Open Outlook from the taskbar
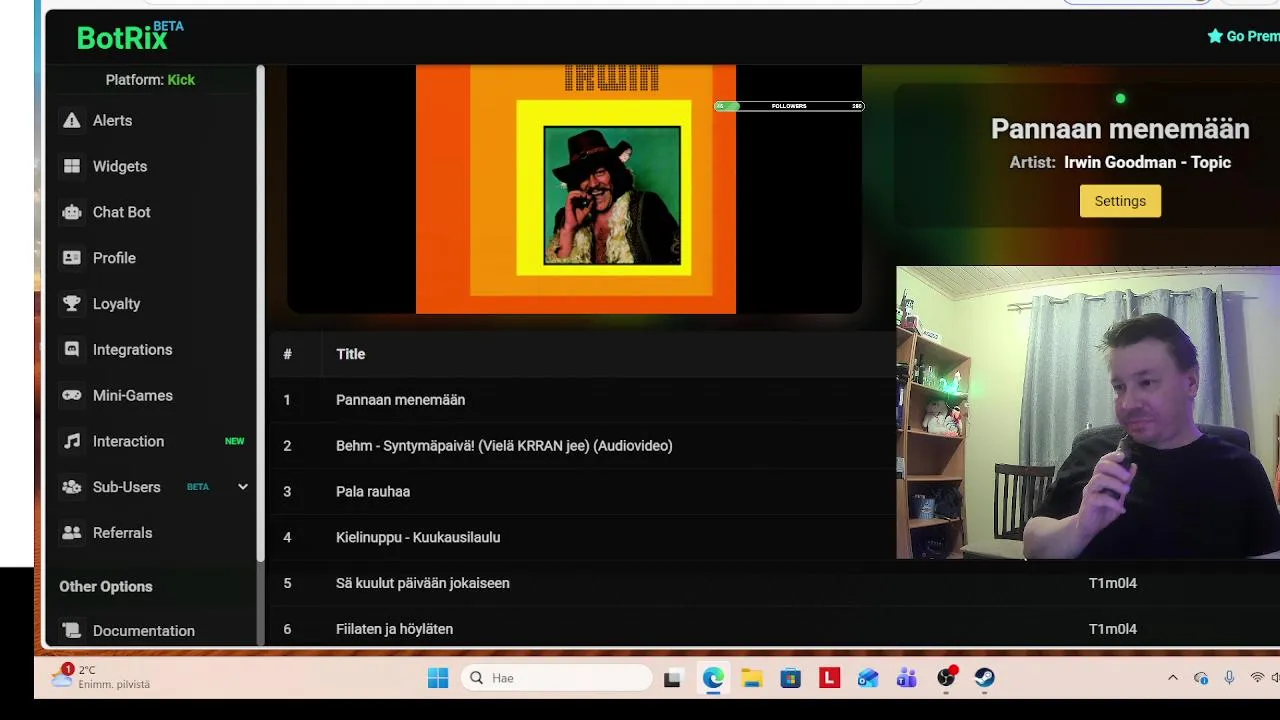Viewport: 1280px width, 720px height. click(x=868, y=678)
